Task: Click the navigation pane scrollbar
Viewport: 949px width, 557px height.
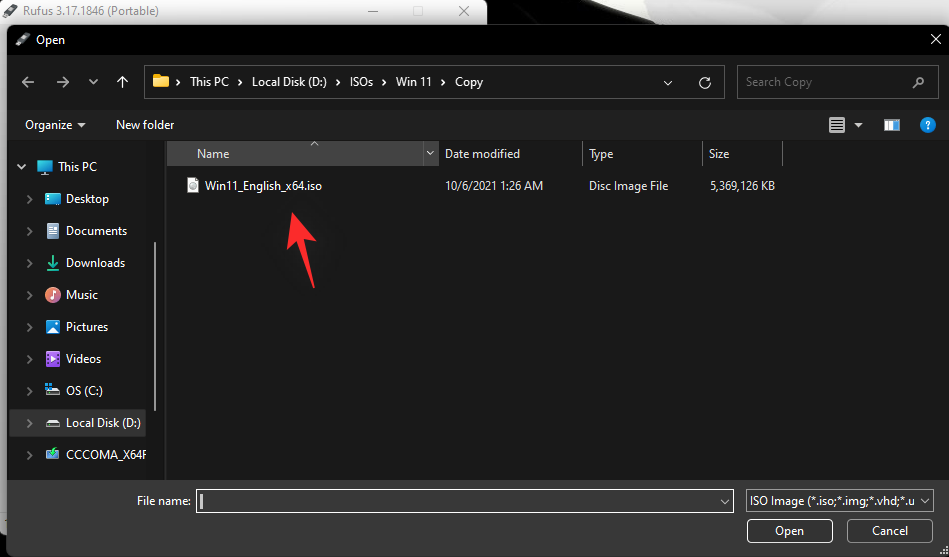Action: pos(155,326)
